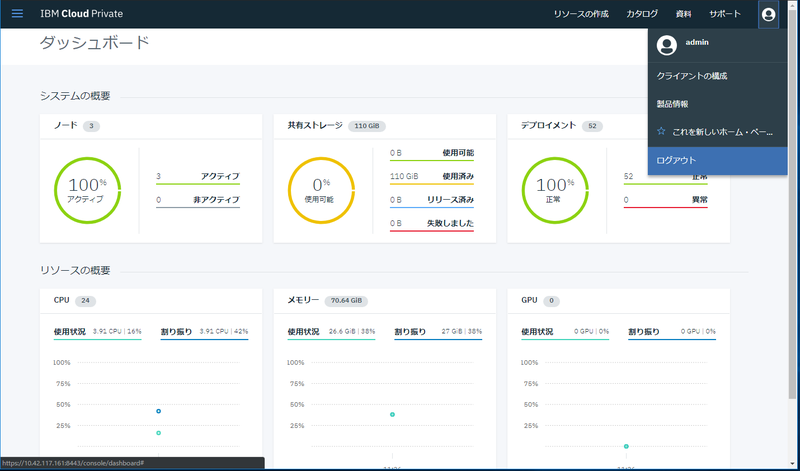
Task: Click the 共有ストレージ 0% 使用可能 gauge
Action: tap(321, 190)
